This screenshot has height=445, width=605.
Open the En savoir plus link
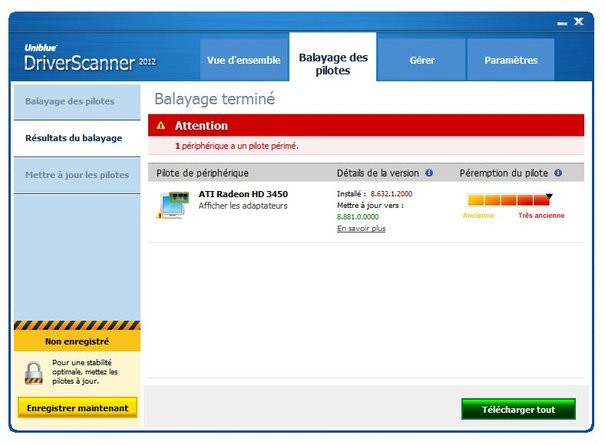(x=361, y=228)
